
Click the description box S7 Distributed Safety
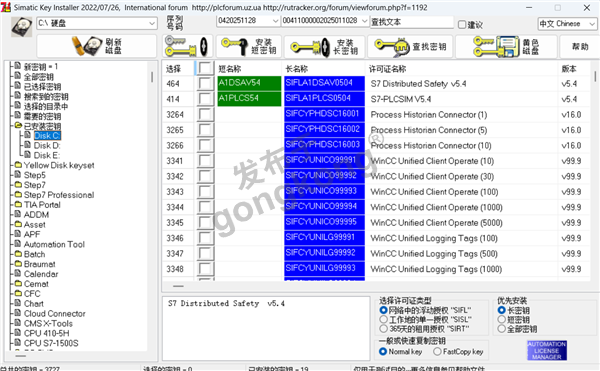coord(266,328)
